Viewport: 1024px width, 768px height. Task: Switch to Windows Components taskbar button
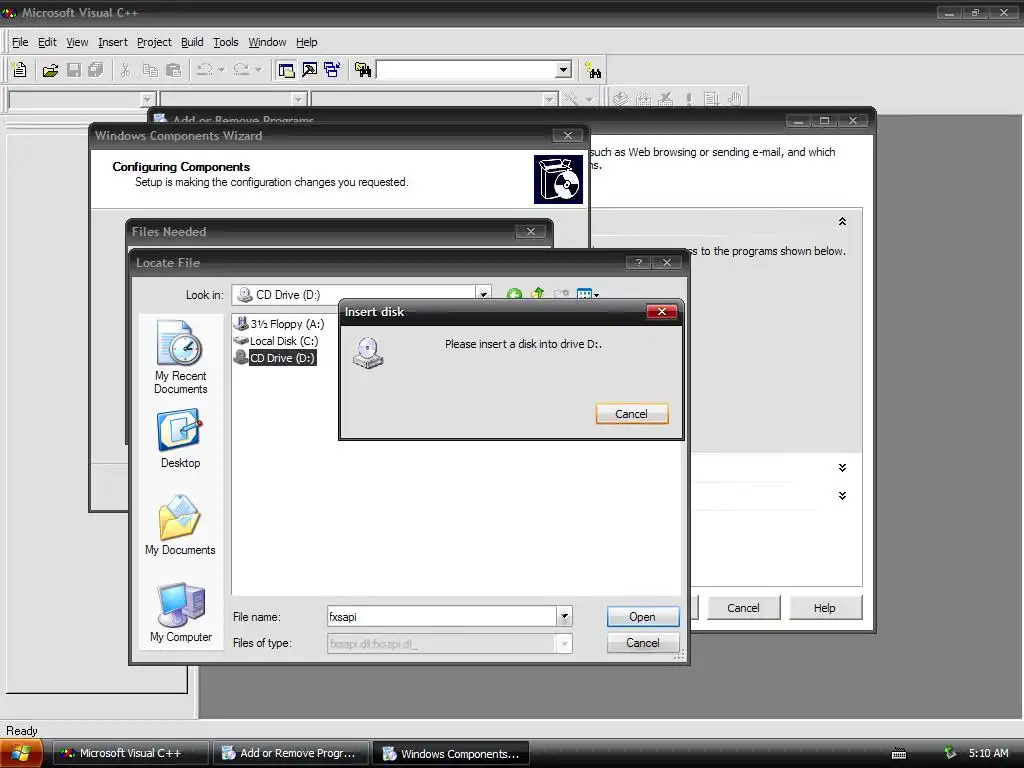point(451,753)
